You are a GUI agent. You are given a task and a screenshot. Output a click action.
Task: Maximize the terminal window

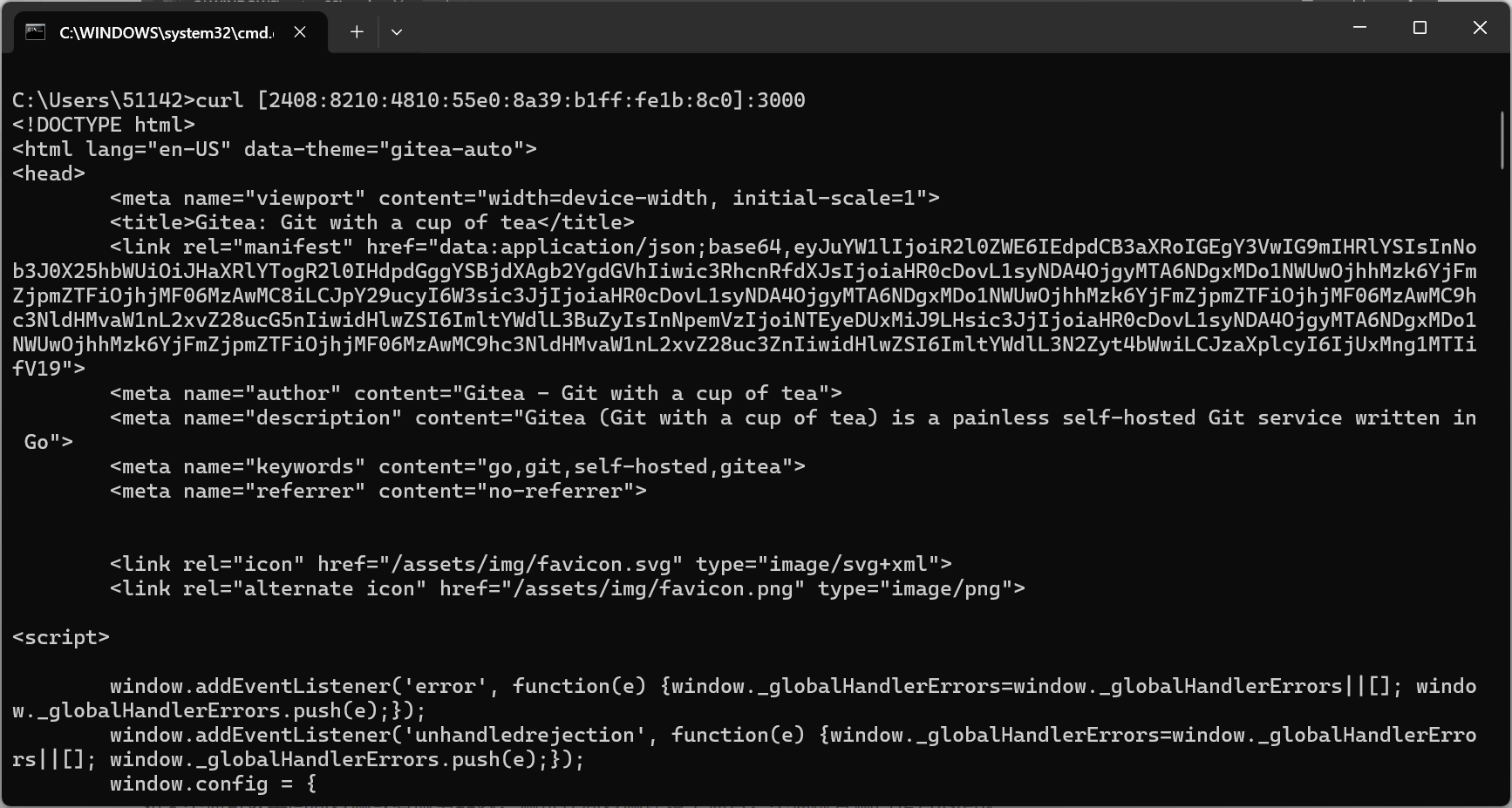tap(1420, 28)
